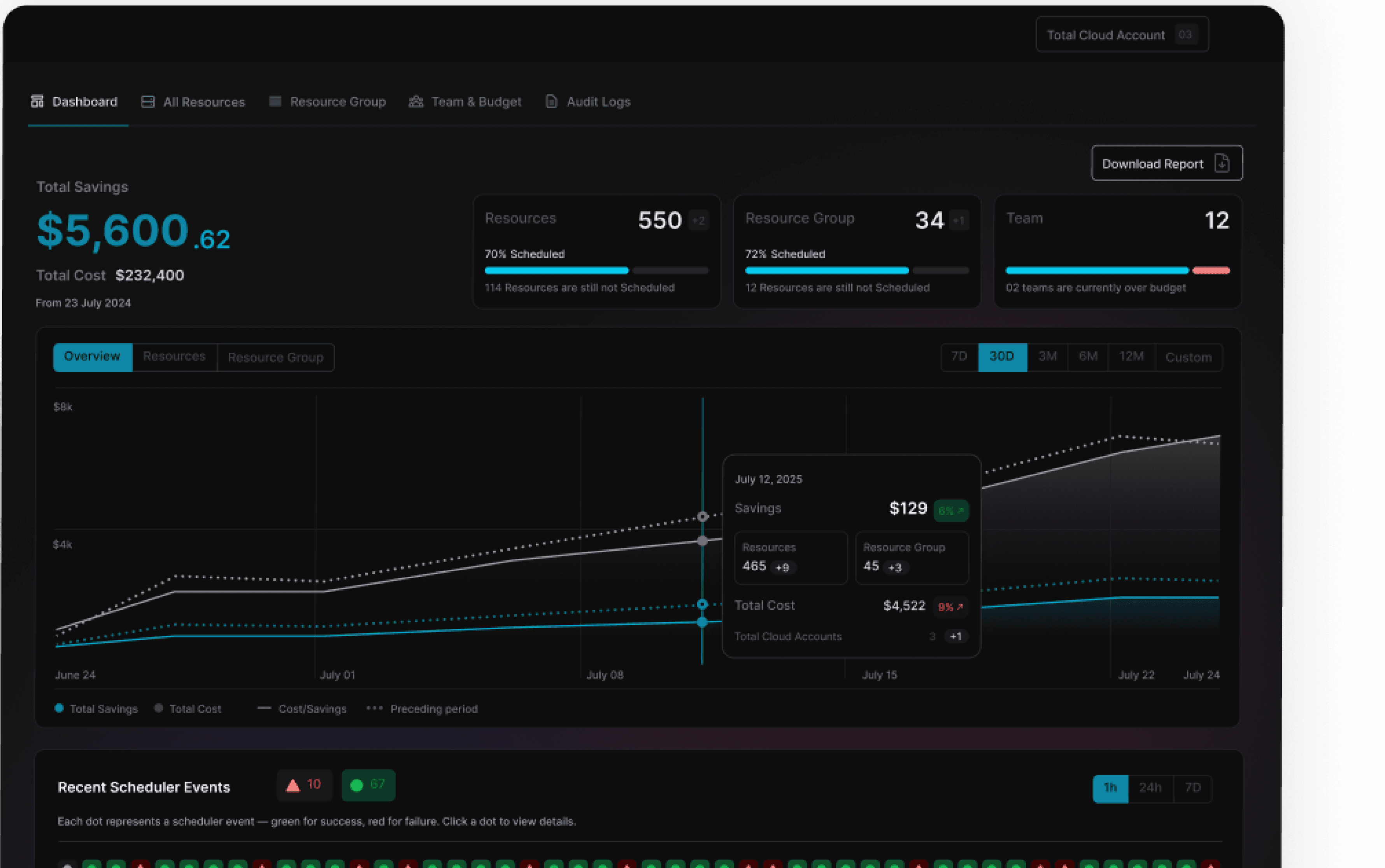Viewport: 1385px width, 868px height.
Task: Open the Total Cloud Account selector
Action: click(x=1122, y=35)
